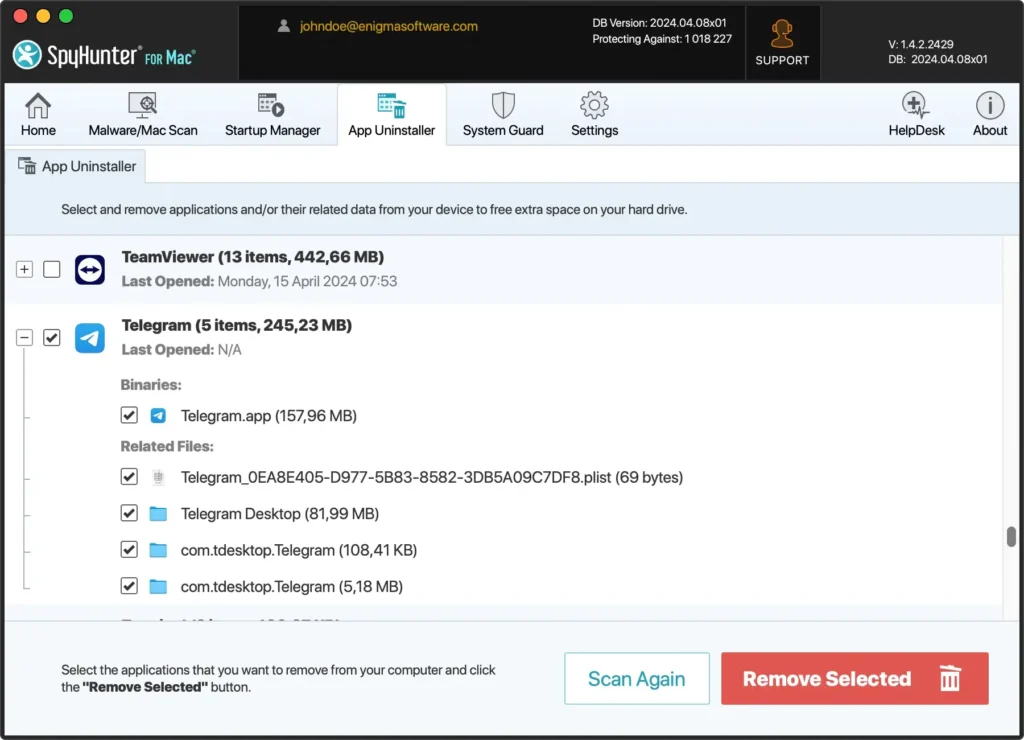Click the Scan Again button
This screenshot has width=1024, height=740.
pyautogui.click(x=637, y=679)
